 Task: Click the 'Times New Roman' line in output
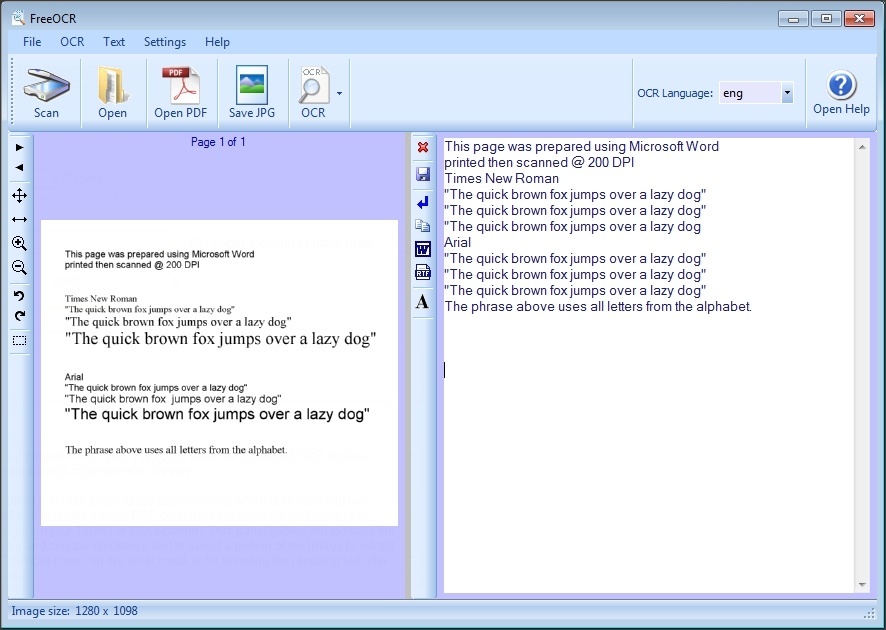pos(502,179)
